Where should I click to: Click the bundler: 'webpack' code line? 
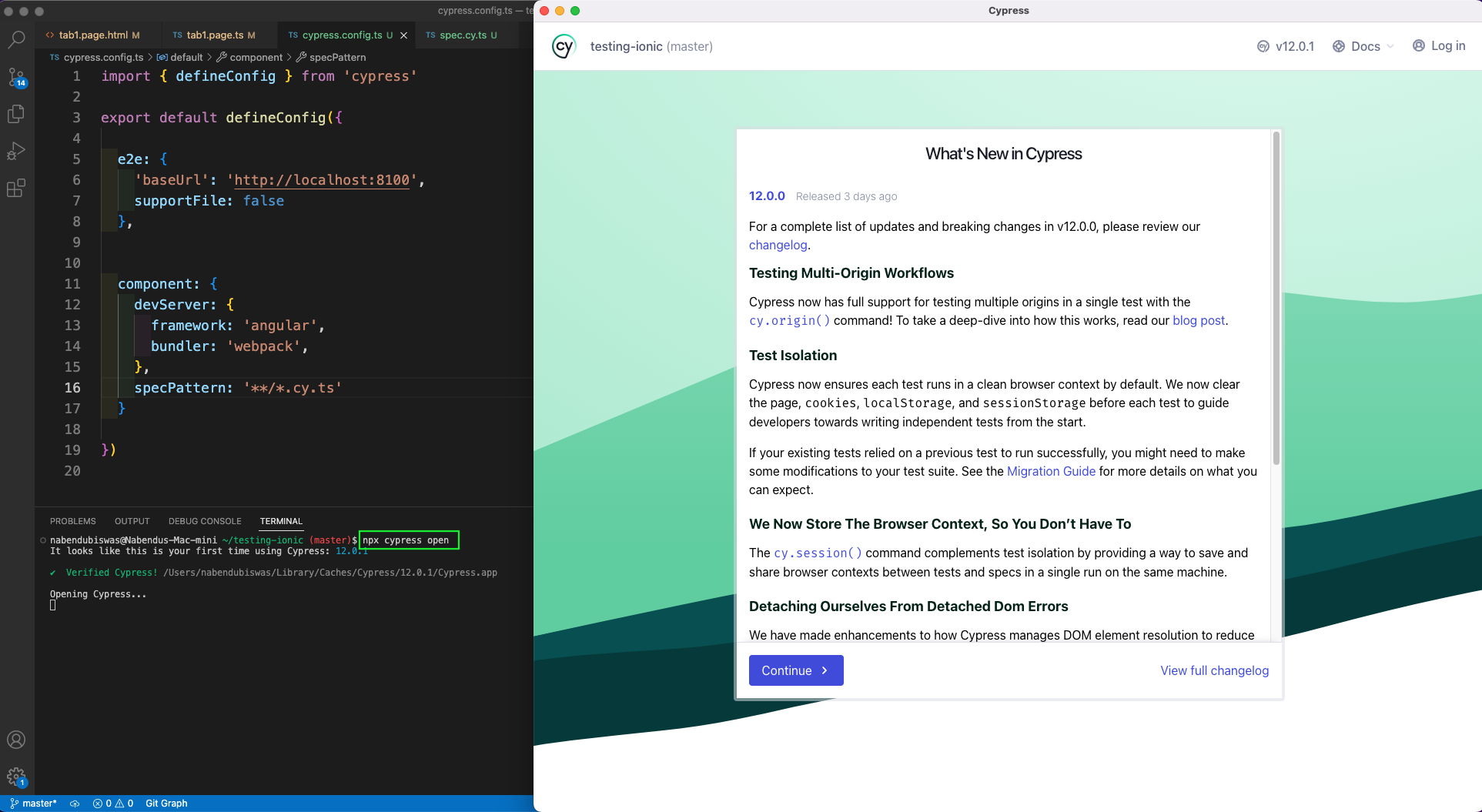pyautogui.click(x=229, y=346)
